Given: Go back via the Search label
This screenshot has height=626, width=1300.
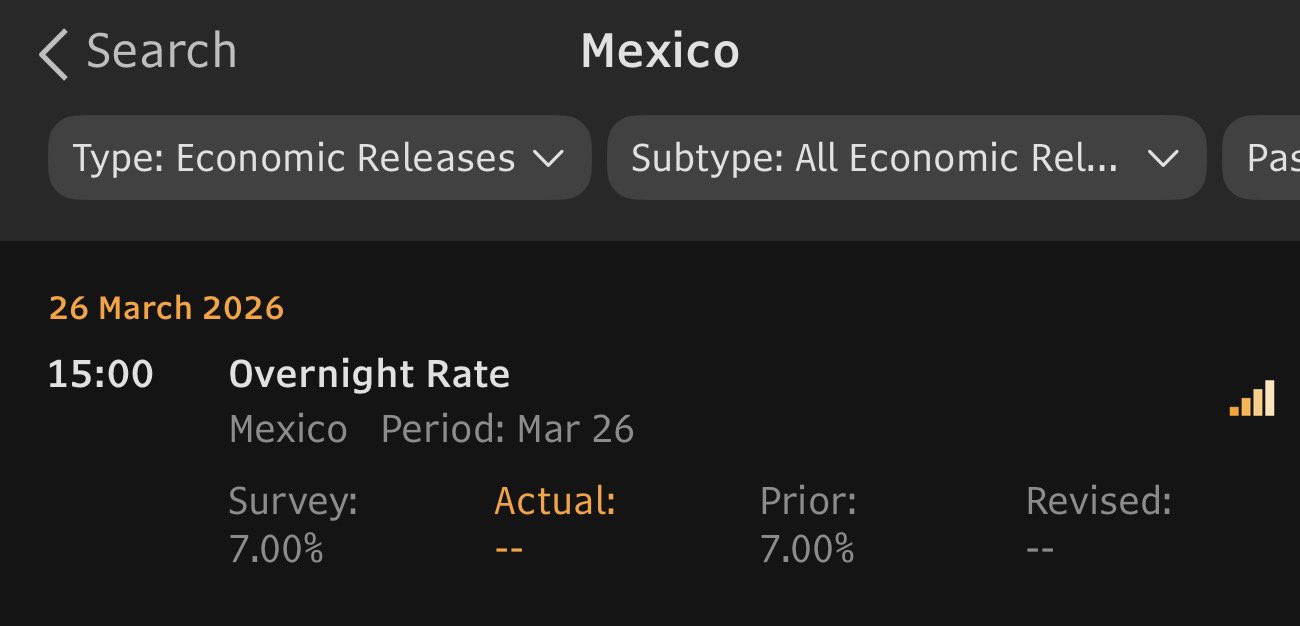Looking at the screenshot, I should pos(161,51).
